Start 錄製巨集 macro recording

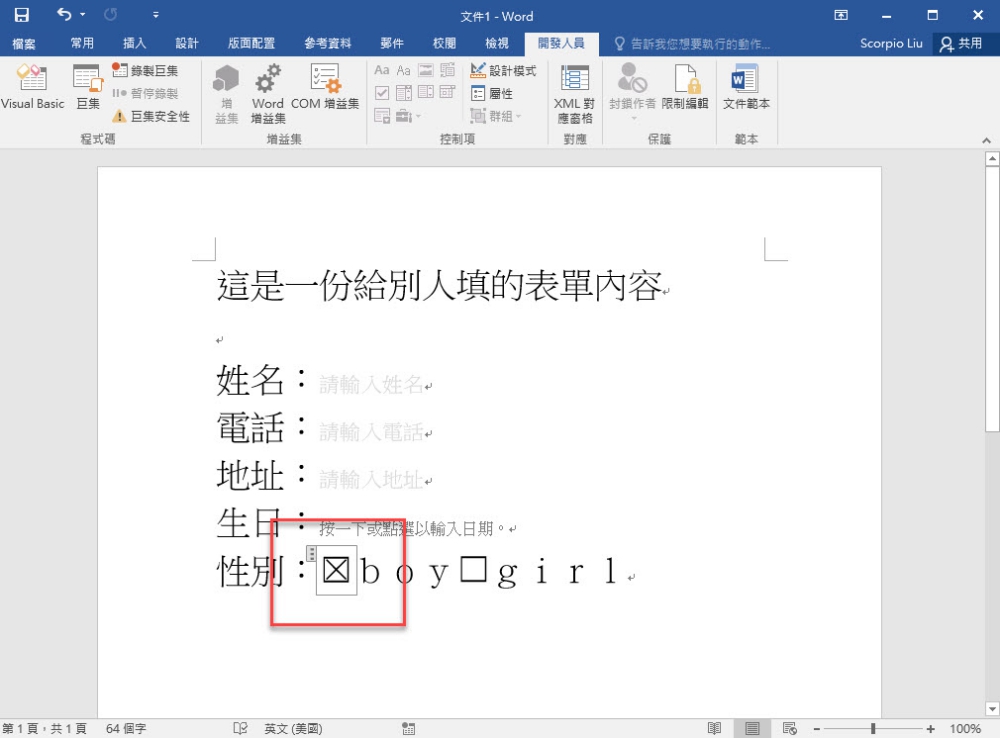click(x=145, y=70)
